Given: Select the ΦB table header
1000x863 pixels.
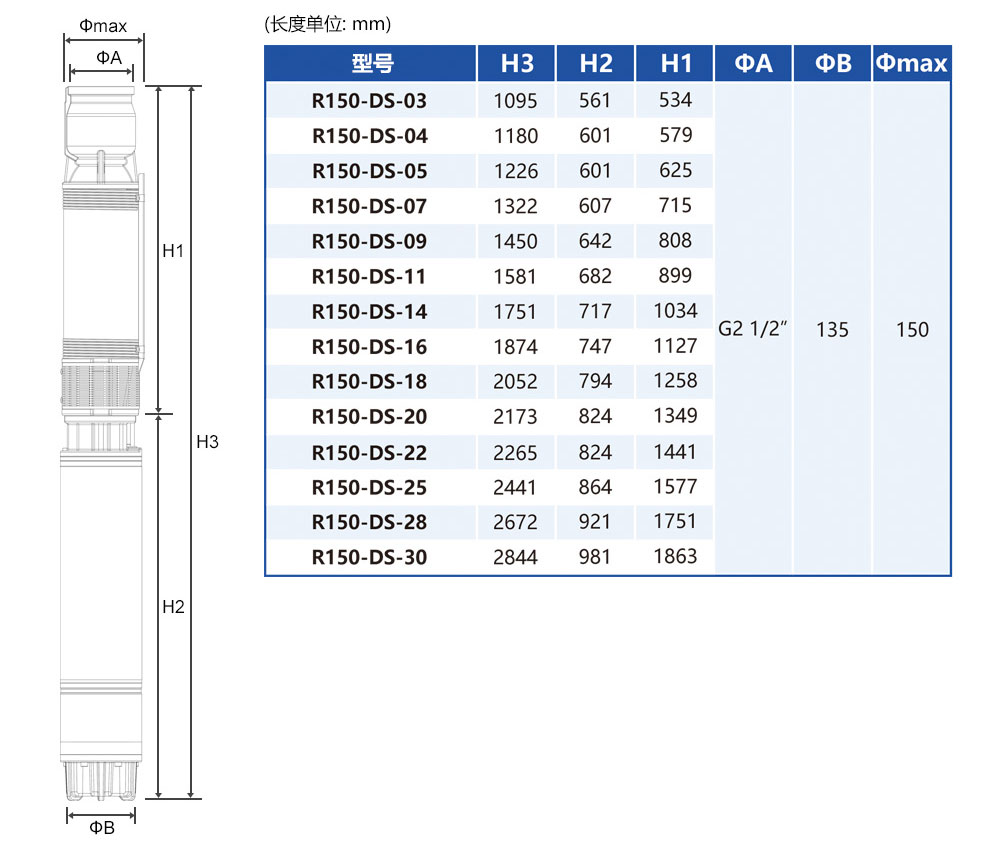Looking at the screenshot, I should tap(832, 64).
